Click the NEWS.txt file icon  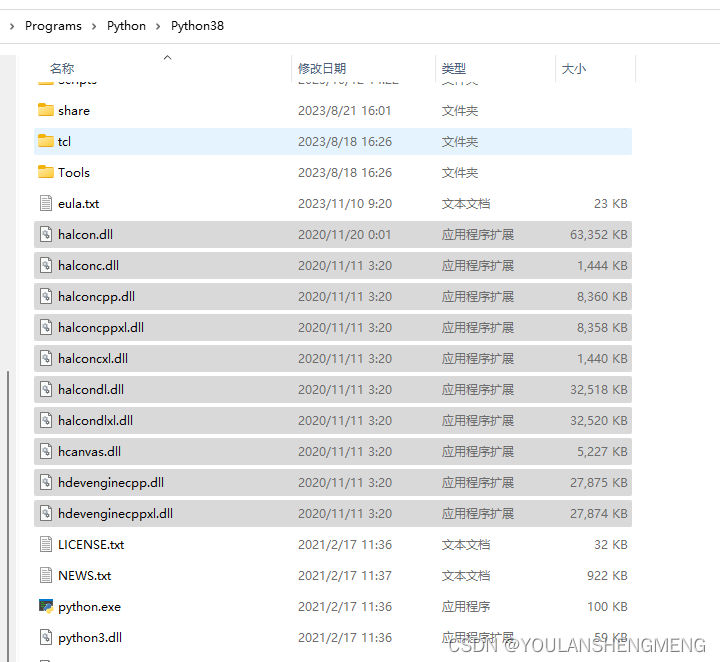pos(45,575)
